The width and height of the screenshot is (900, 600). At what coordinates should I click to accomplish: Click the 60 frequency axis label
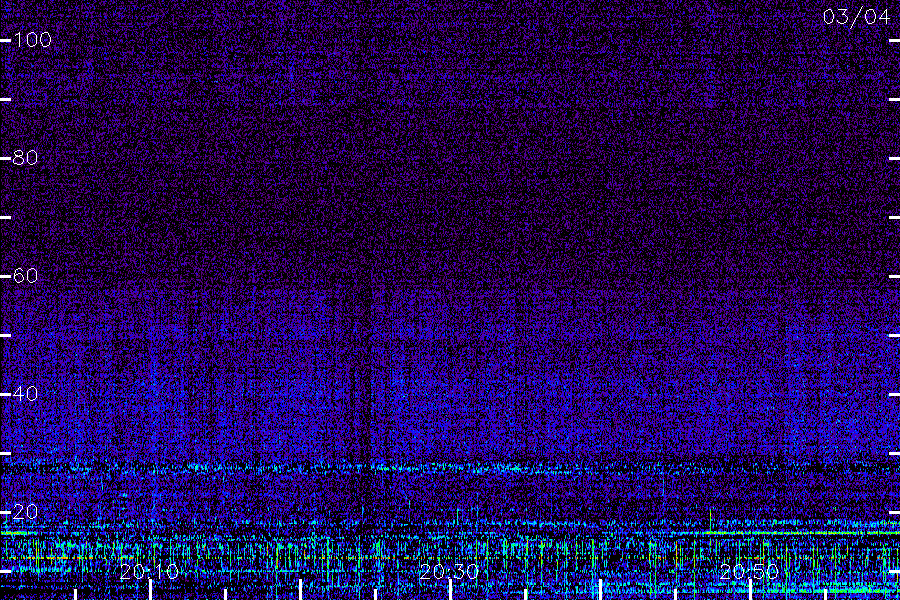pyautogui.click(x=25, y=276)
